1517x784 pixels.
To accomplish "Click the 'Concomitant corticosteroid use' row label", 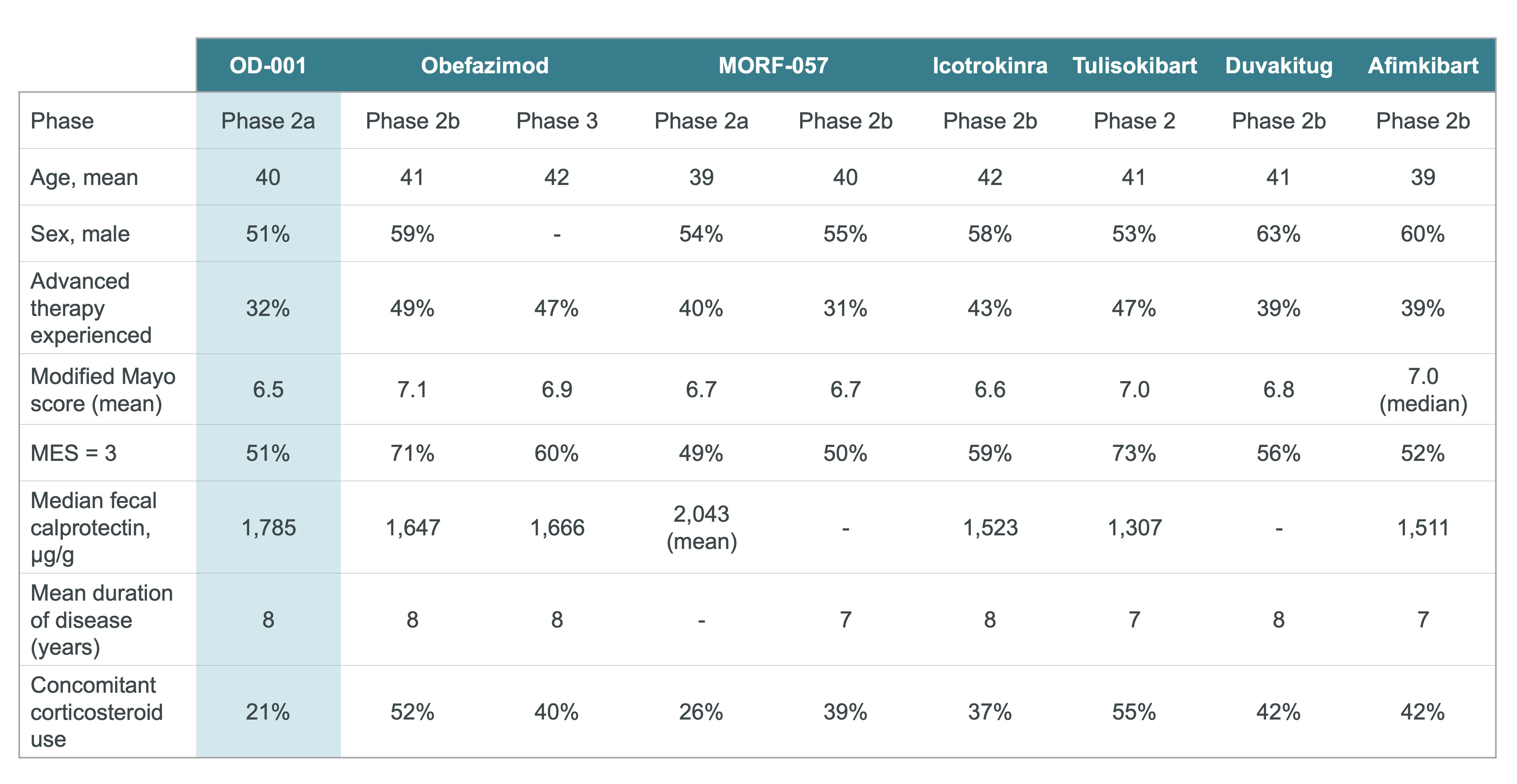I will (96, 712).
